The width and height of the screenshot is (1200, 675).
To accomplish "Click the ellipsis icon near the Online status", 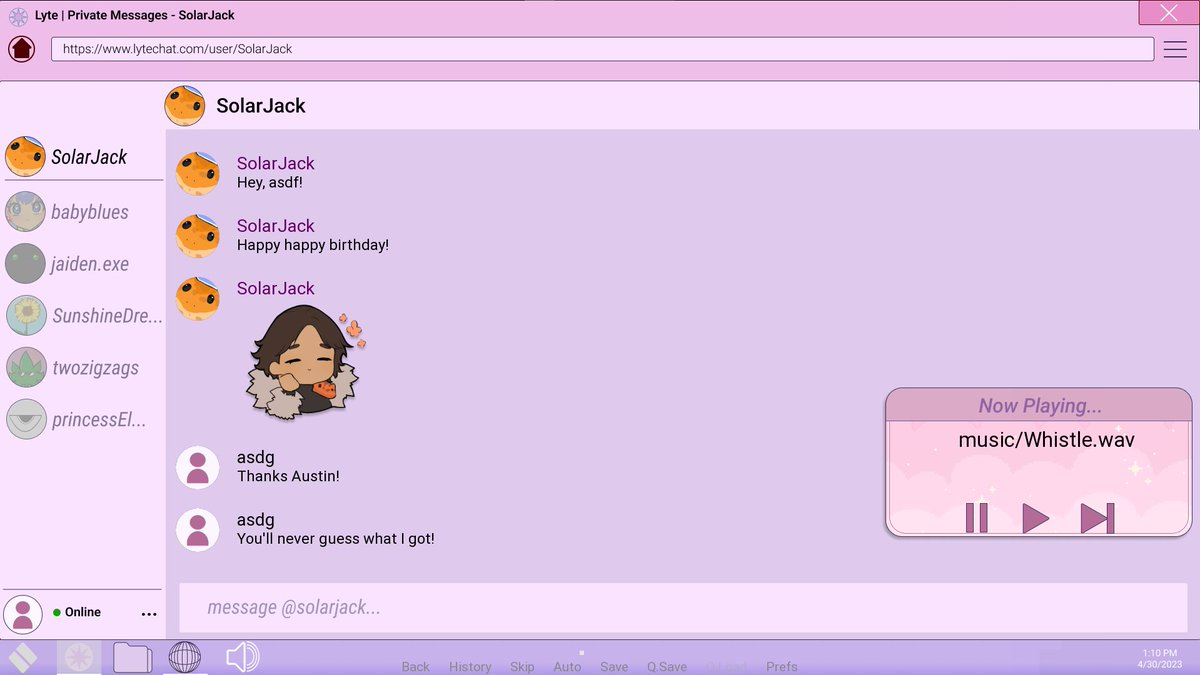I will pos(148,613).
